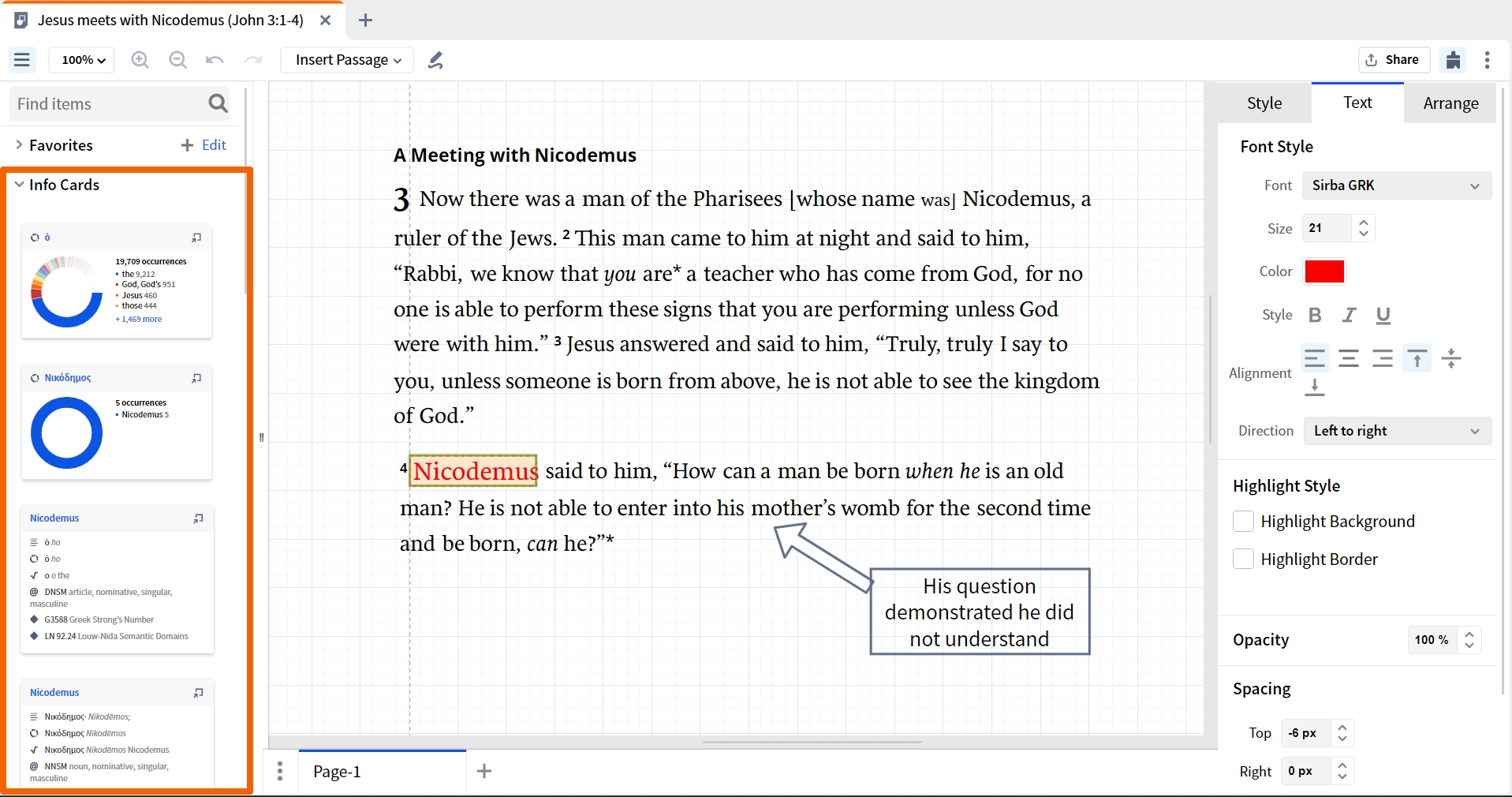Image resolution: width=1512 pixels, height=797 pixels.
Task: Open the Direction dropdown
Action: (1397, 431)
